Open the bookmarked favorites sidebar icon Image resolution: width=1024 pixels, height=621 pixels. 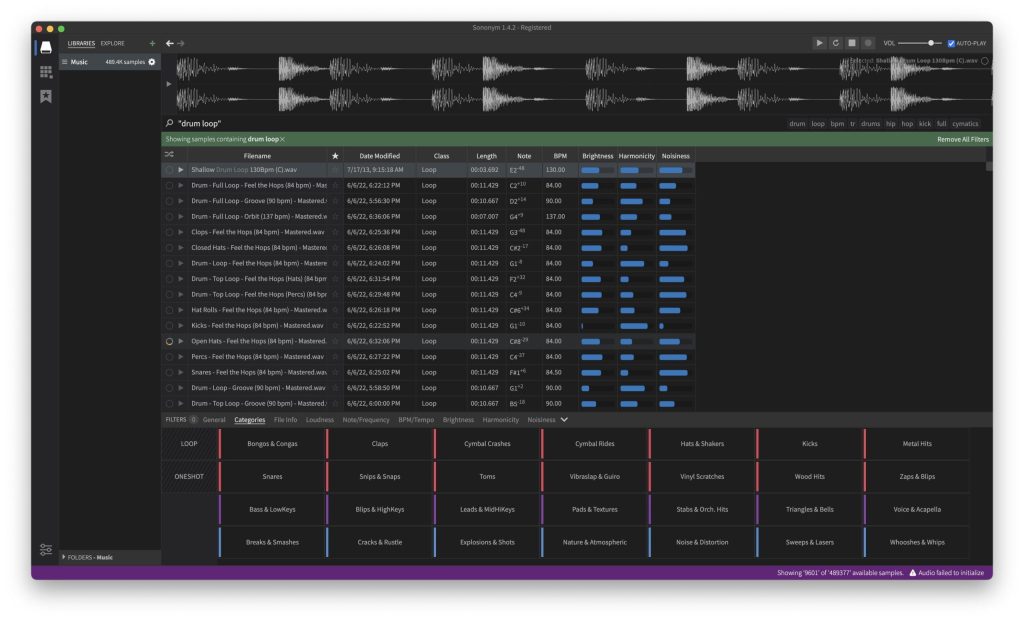45,96
